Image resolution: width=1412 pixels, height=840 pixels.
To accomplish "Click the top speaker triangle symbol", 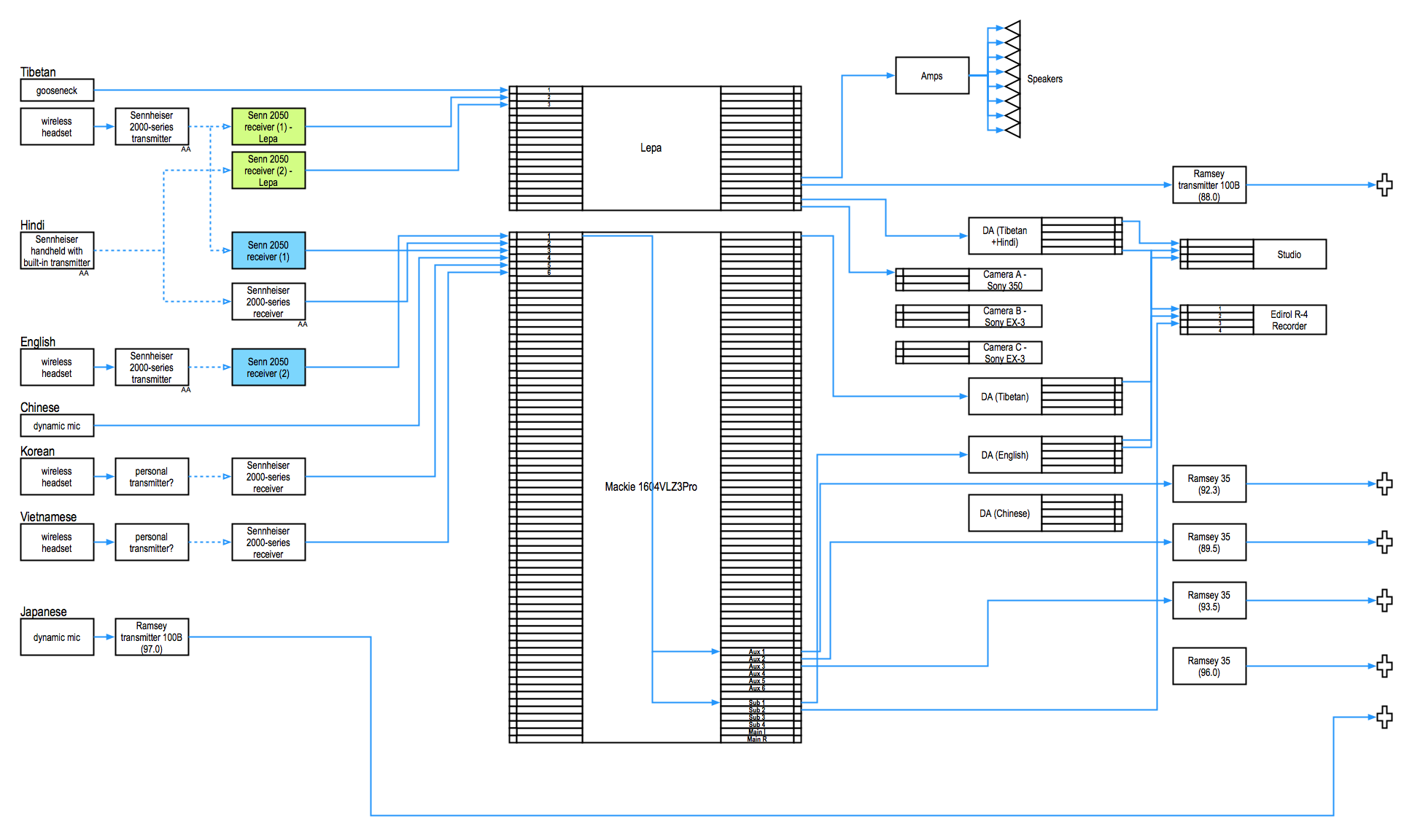I will tap(1013, 28).
